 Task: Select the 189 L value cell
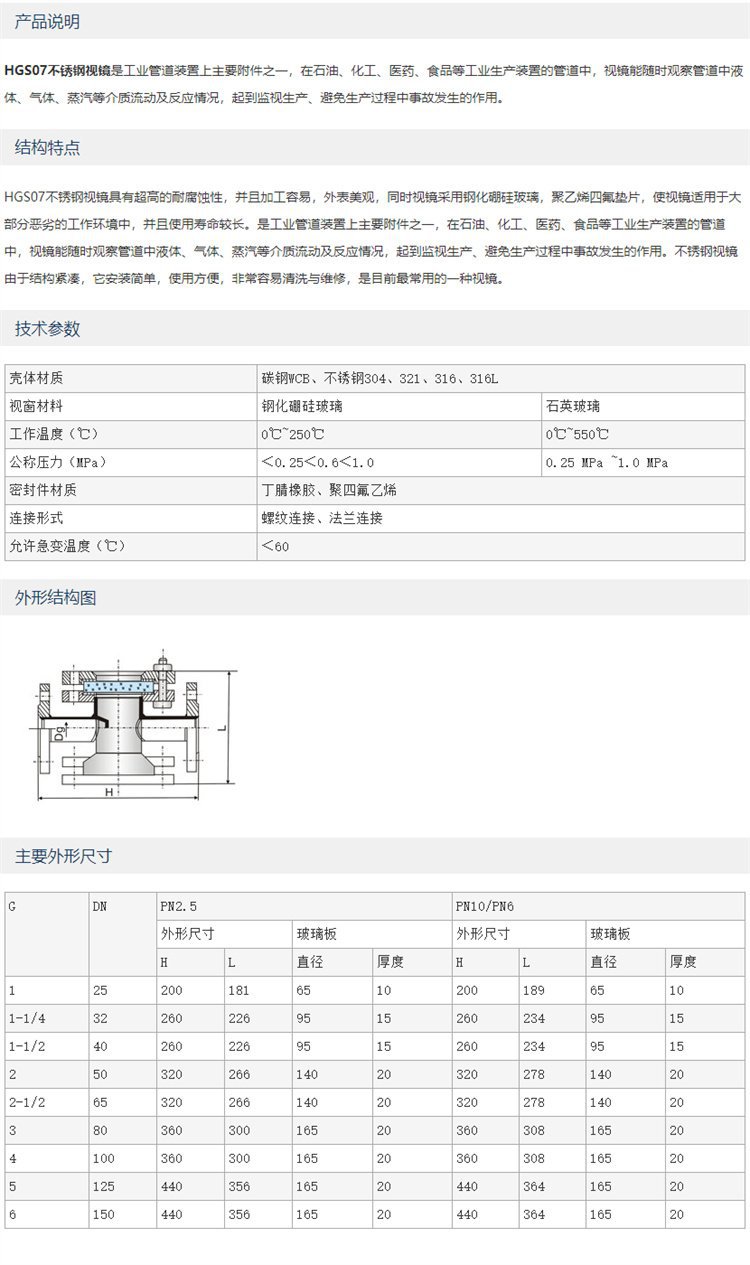(x=552, y=990)
